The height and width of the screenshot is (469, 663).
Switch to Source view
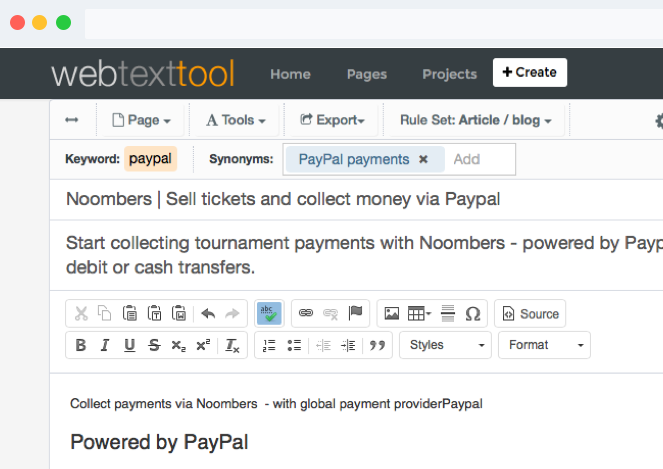point(530,314)
